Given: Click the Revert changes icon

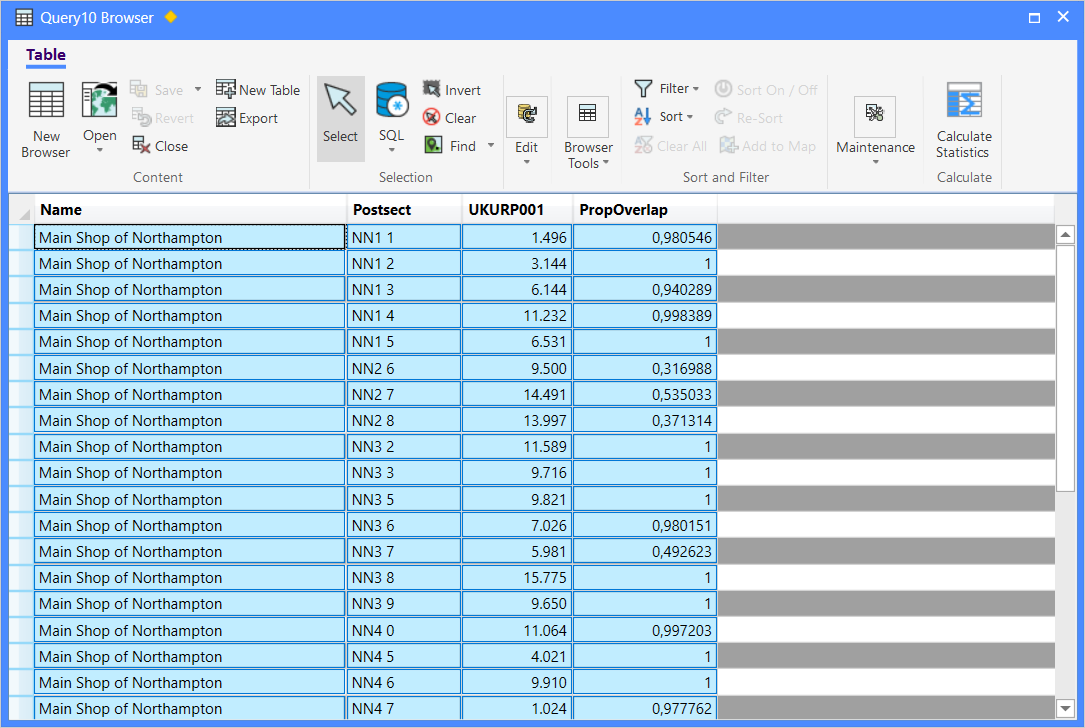Looking at the screenshot, I should (141, 118).
